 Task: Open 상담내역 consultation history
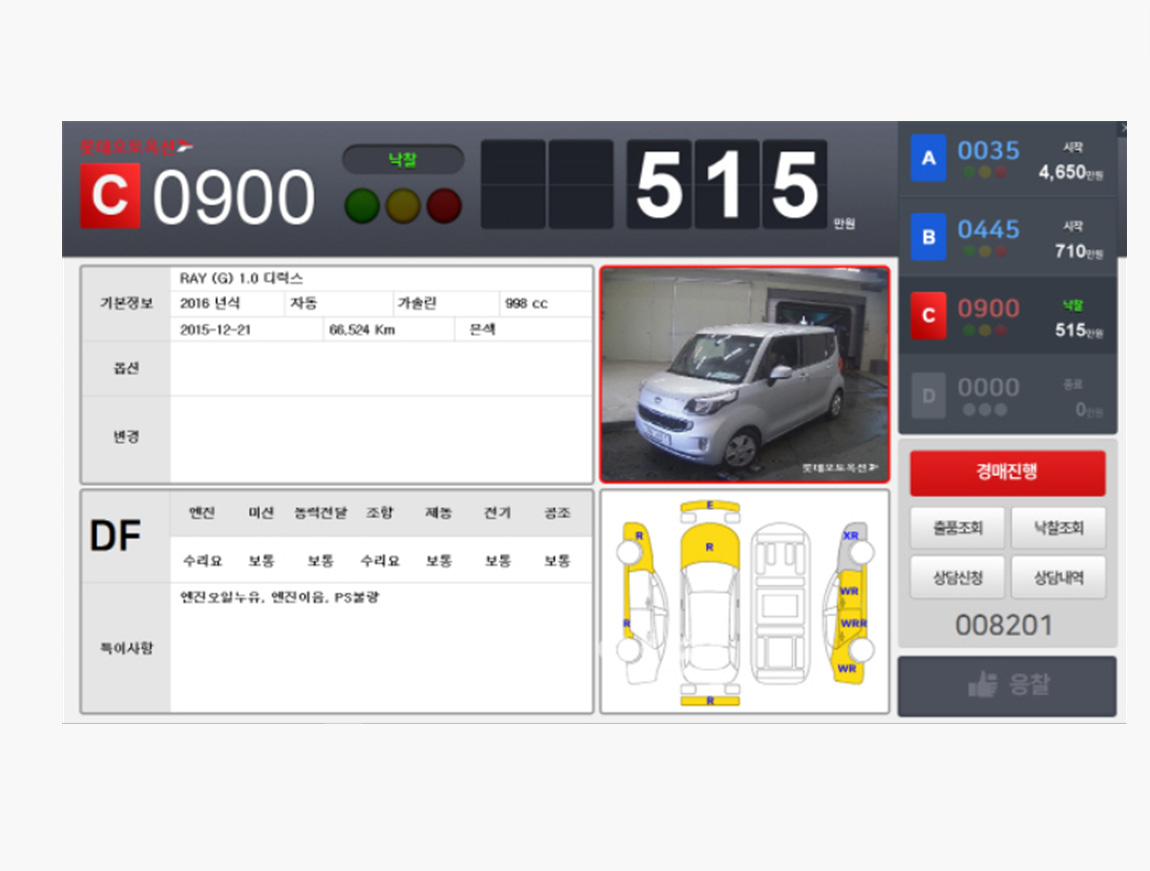1058,577
